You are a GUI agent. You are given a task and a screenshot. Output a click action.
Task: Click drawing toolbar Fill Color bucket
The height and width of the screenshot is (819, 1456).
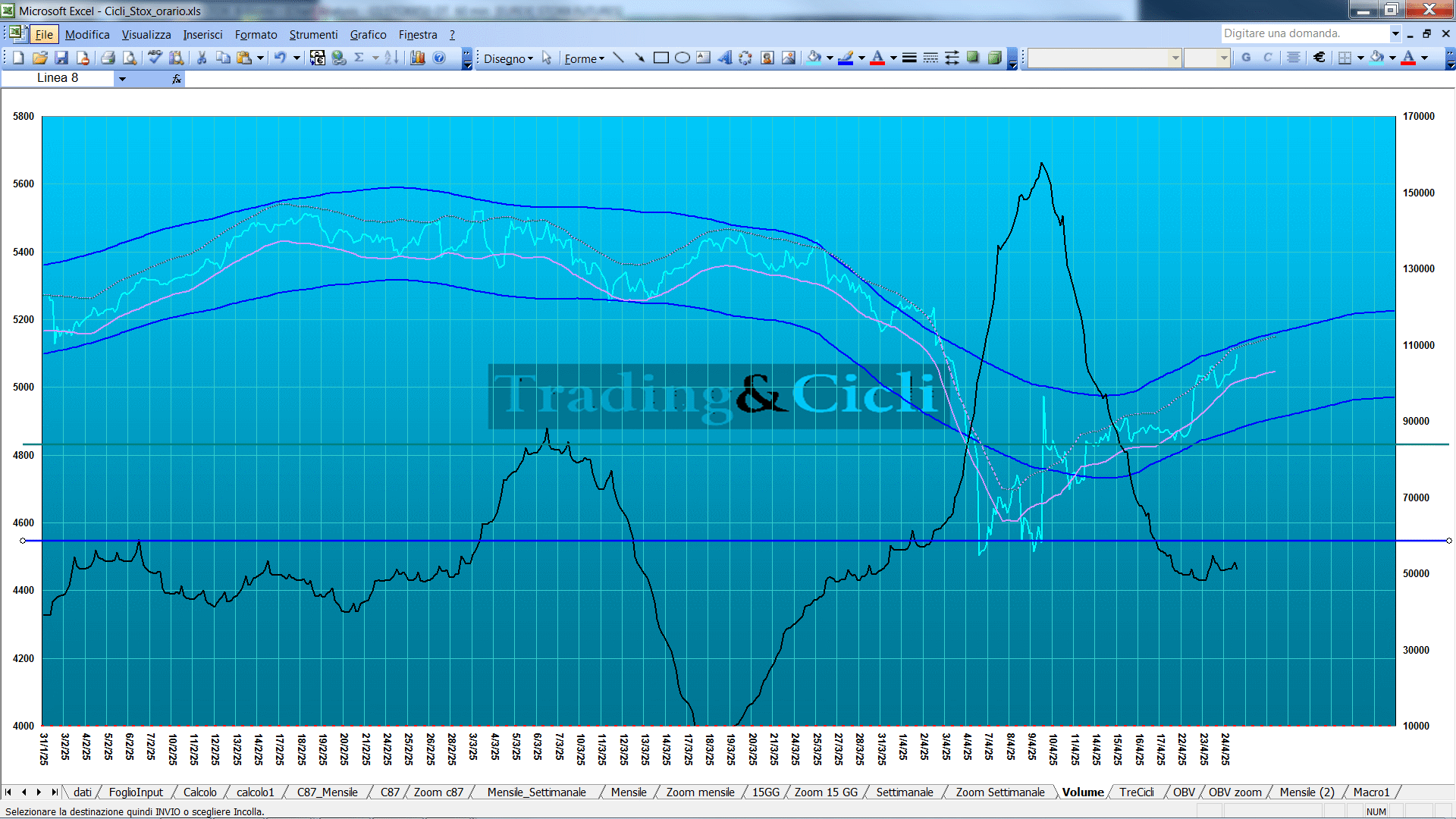tap(814, 58)
